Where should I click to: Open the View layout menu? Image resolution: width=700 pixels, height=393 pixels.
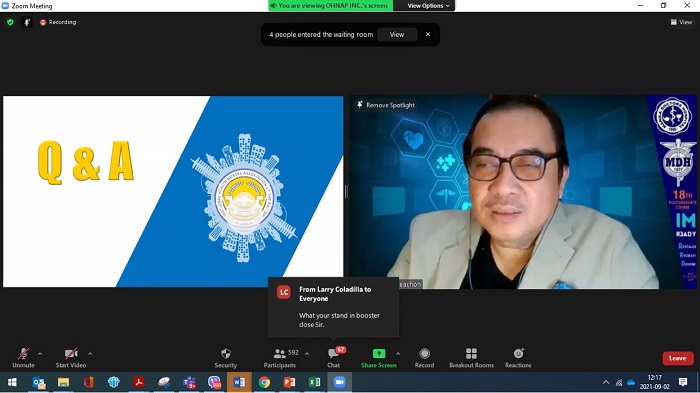[681, 22]
